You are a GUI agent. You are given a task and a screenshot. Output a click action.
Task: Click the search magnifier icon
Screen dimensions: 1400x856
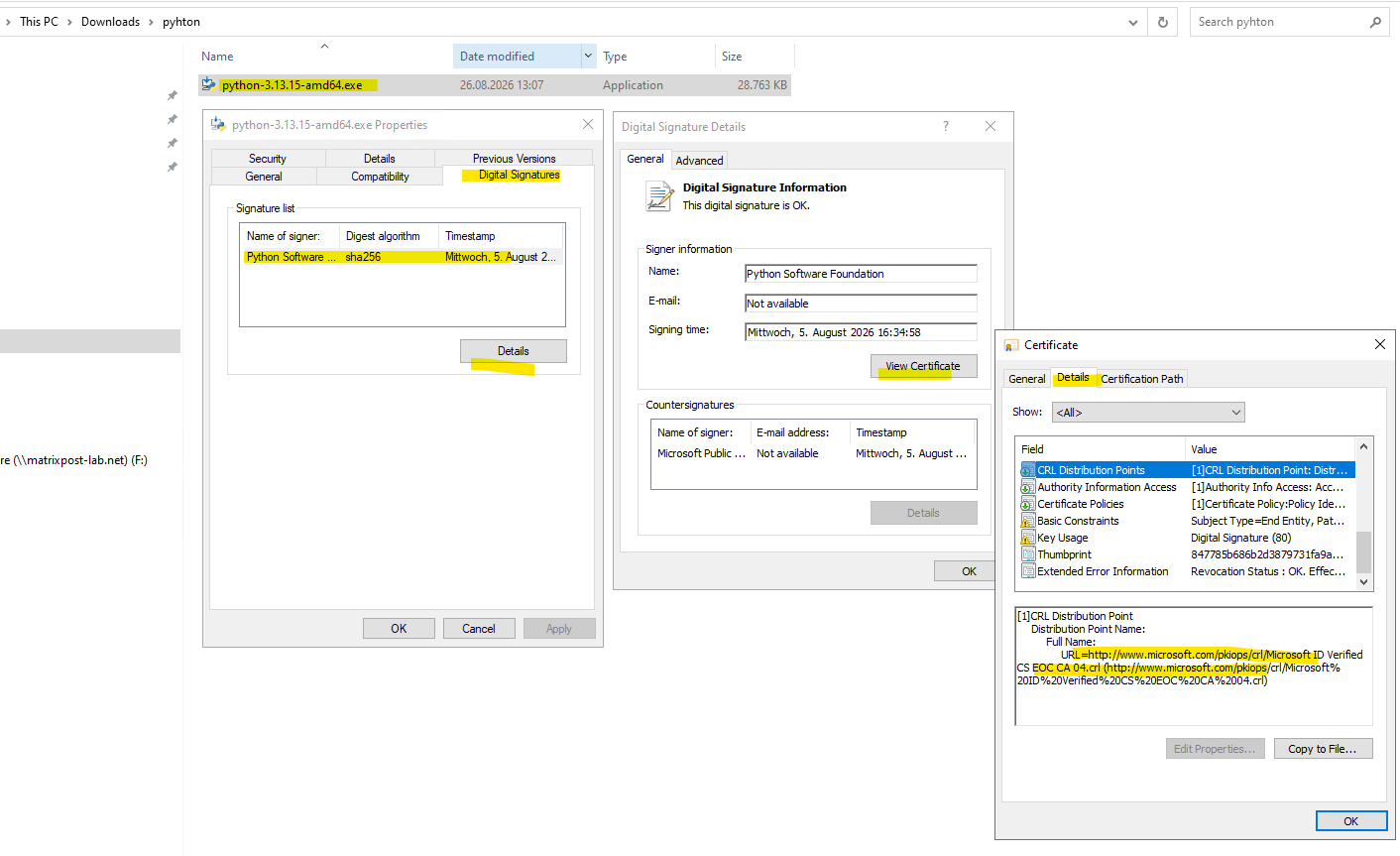1375,22
